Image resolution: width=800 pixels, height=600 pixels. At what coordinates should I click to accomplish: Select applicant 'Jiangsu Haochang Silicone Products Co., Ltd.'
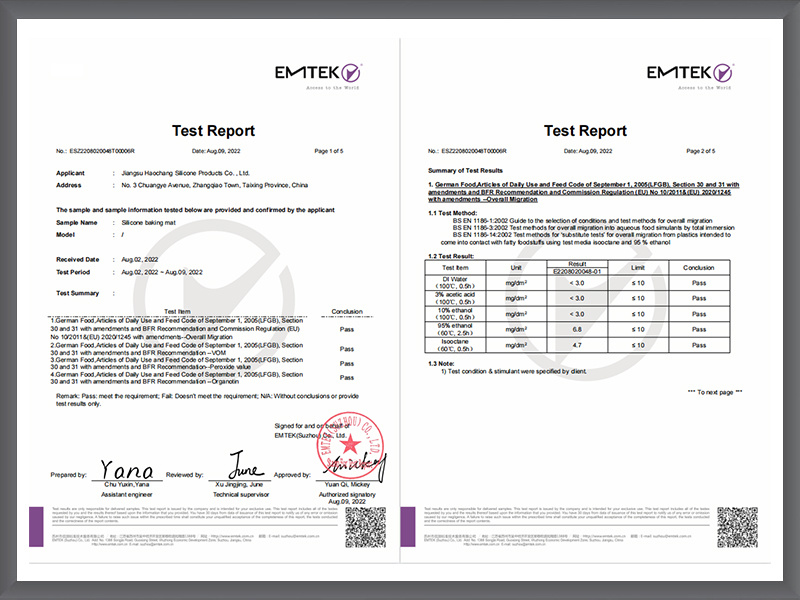coord(185,173)
